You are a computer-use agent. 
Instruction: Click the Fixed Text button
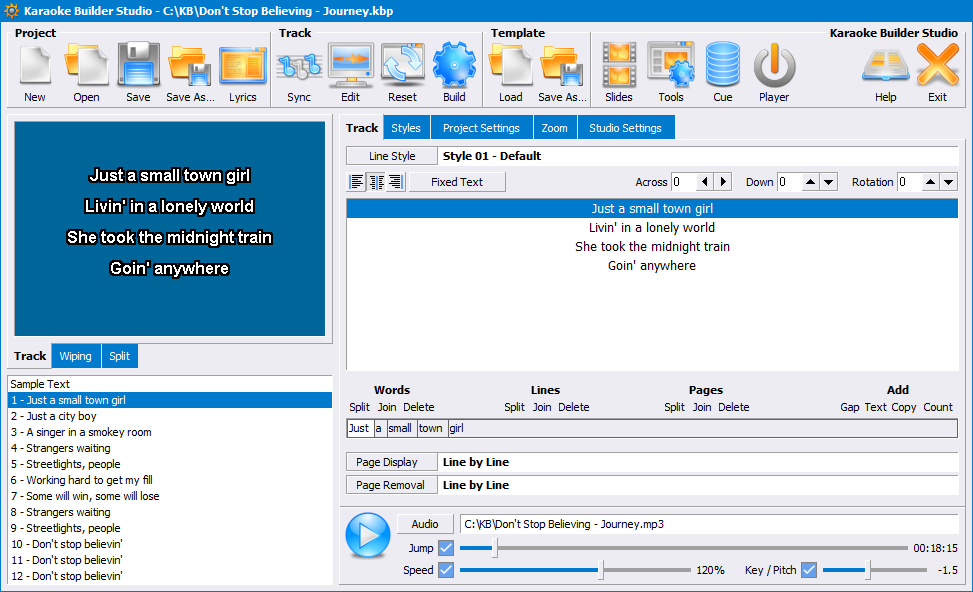coord(457,182)
